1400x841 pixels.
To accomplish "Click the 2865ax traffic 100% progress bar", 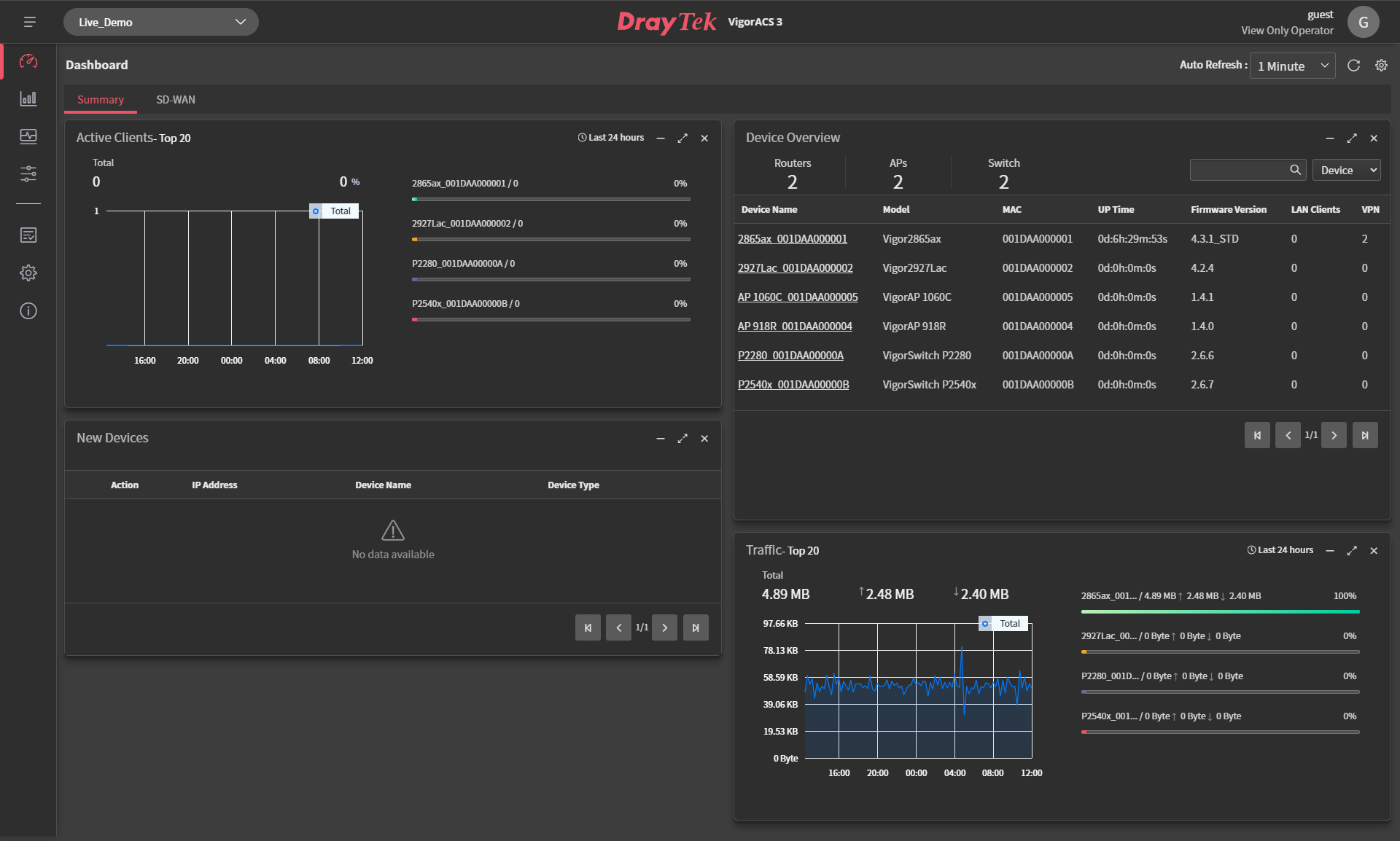I will (1221, 611).
